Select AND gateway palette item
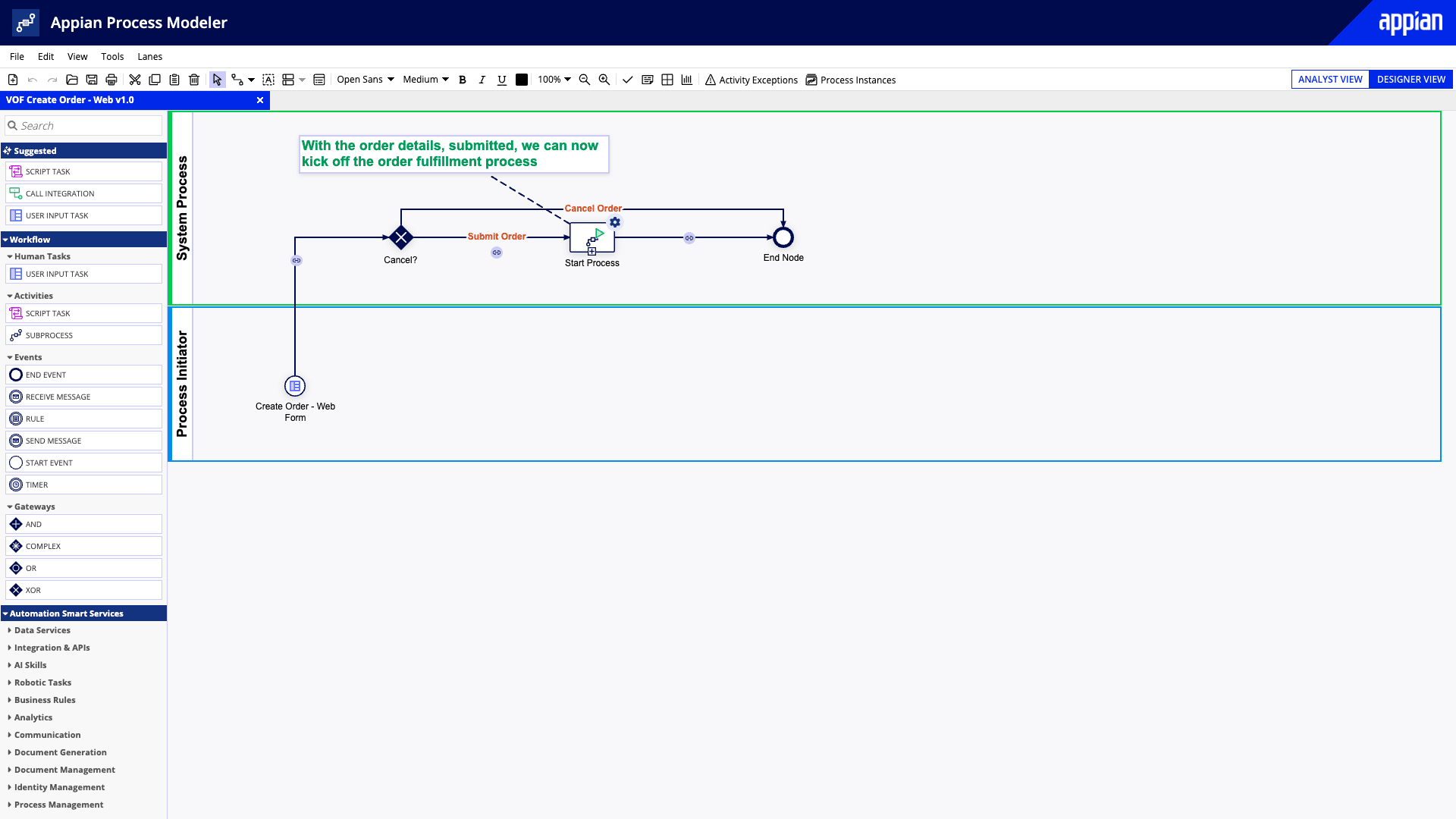The height and width of the screenshot is (819, 1456). click(x=84, y=524)
